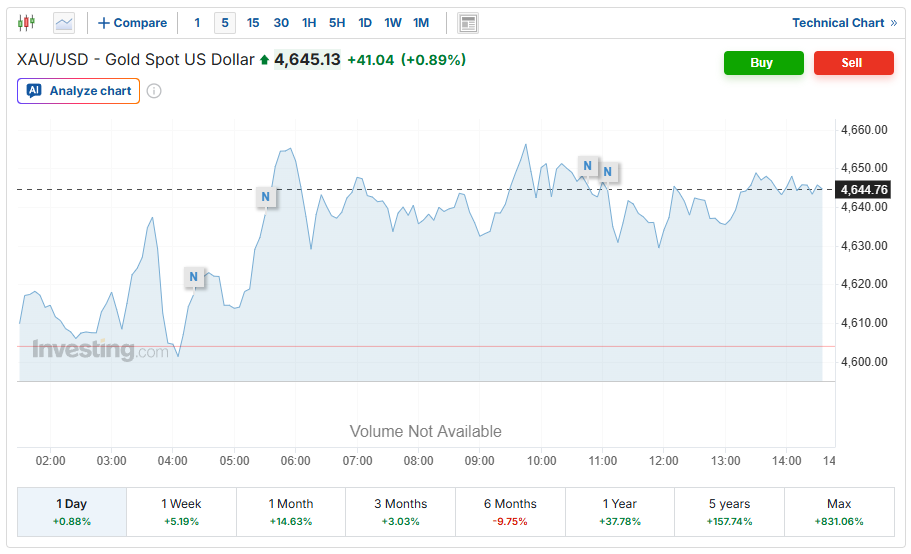Switch to area chart type

pyautogui.click(x=63, y=23)
